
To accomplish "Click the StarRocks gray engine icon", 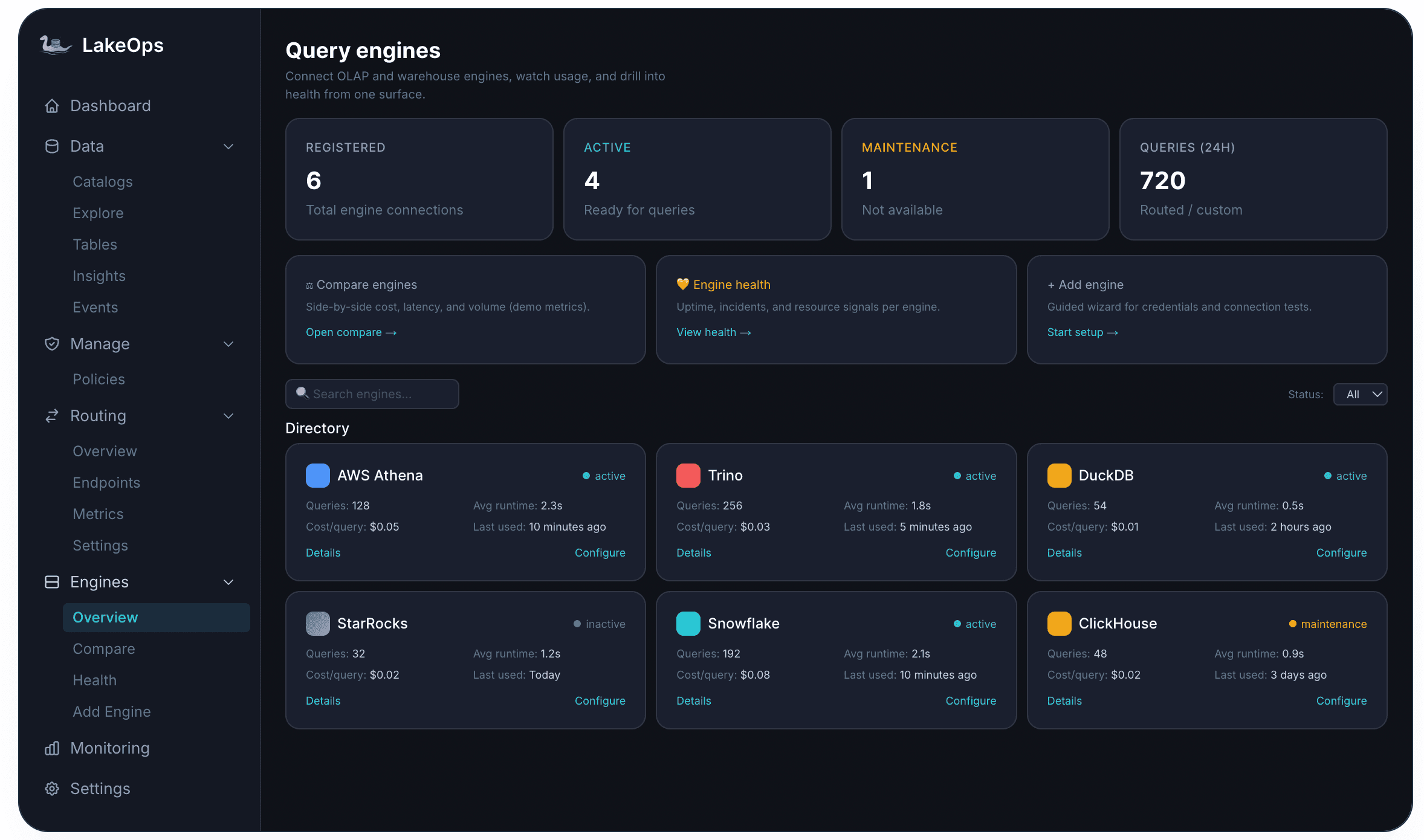I will pos(318,624).
